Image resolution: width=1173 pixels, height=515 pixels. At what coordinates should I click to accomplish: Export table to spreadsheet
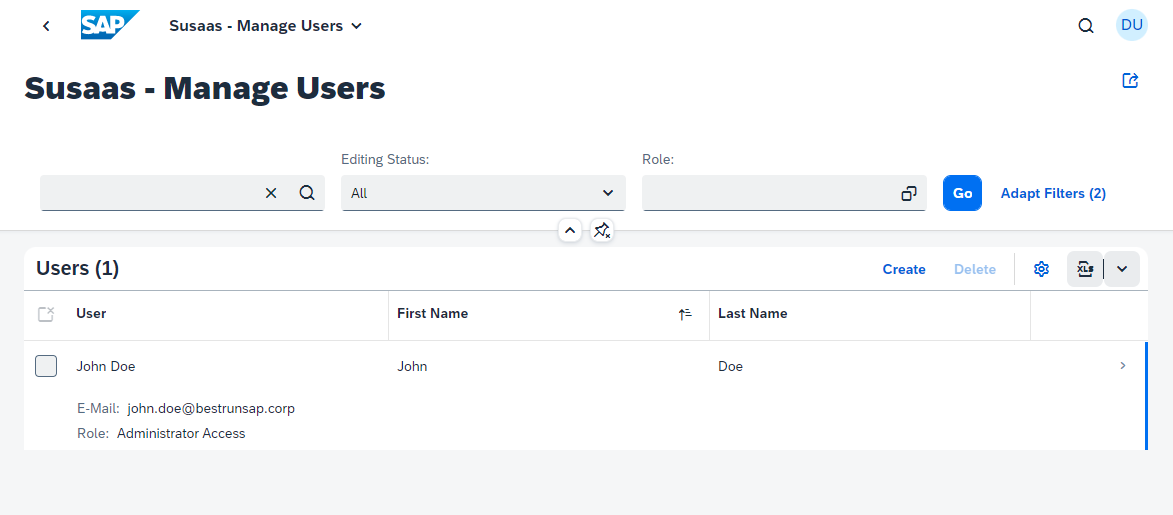tap(1085, 269)
